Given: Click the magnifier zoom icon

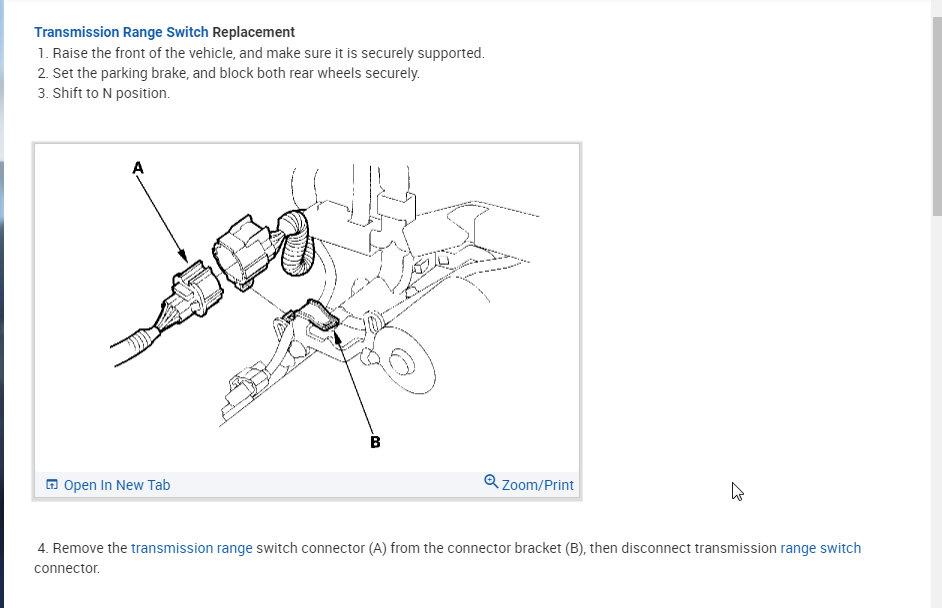Looking at the screenshot, I should [x=491, y=482].
